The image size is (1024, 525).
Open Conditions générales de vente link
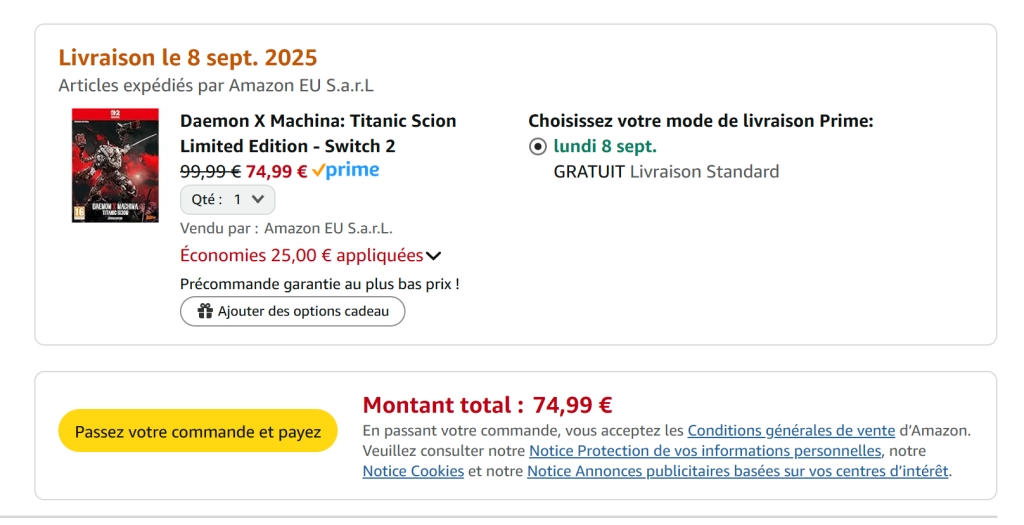tap(791, 431)
